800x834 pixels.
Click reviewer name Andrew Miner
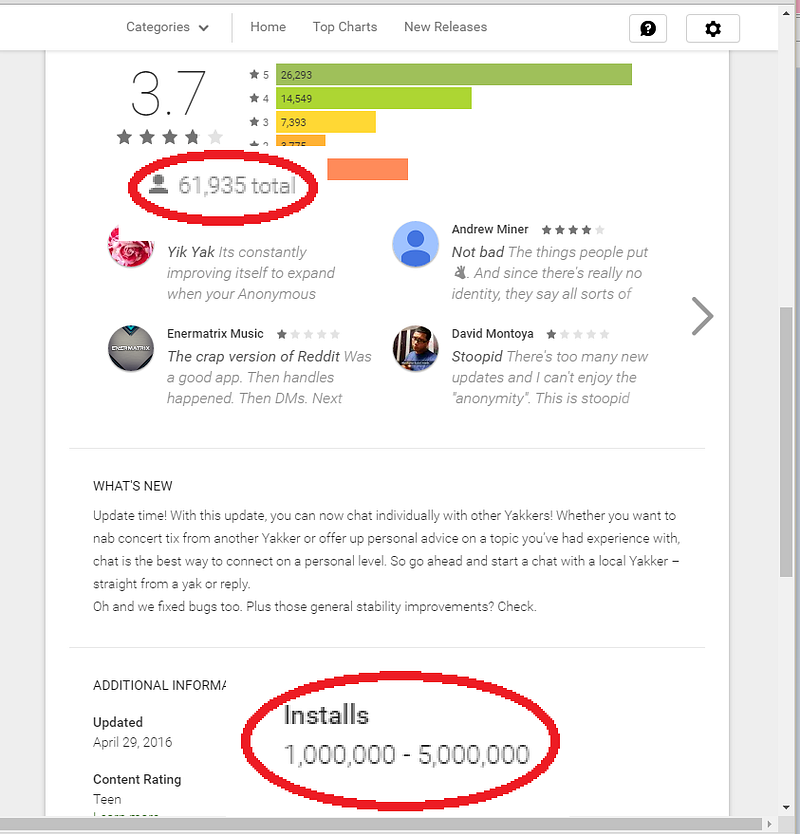(x=490, y=229)
